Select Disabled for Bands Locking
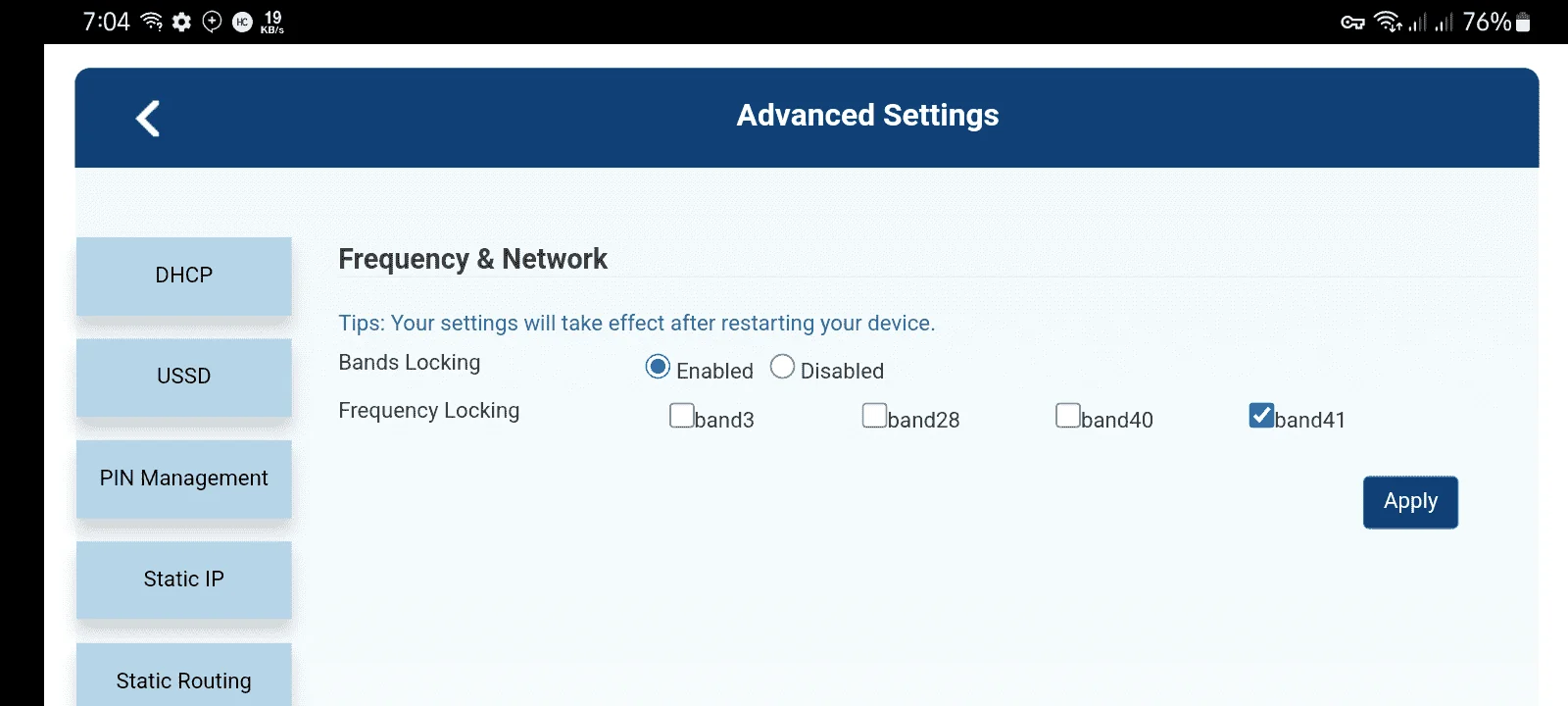This screenshot has width=1568, height=706. pyautogui.click(x=782, y=367)
